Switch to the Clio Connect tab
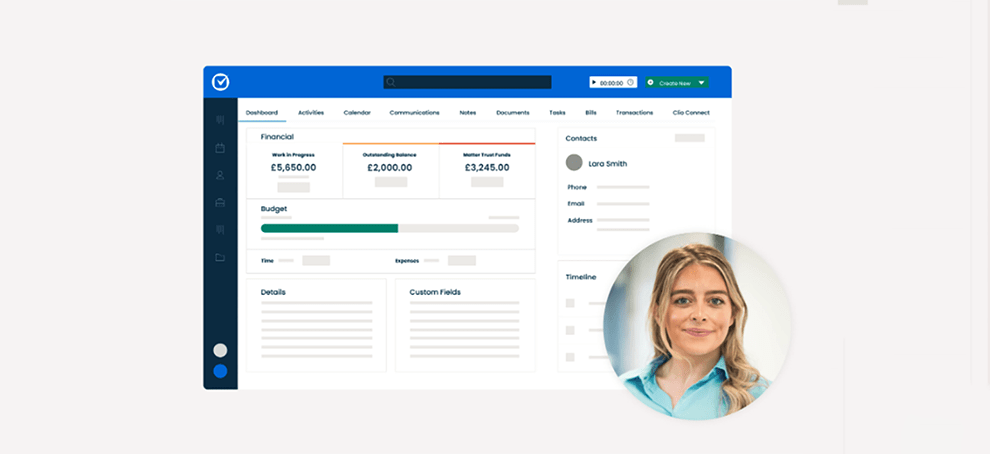The width and height of the screenshot is (990, 454). pyautogui.click(x=691, y=112)
